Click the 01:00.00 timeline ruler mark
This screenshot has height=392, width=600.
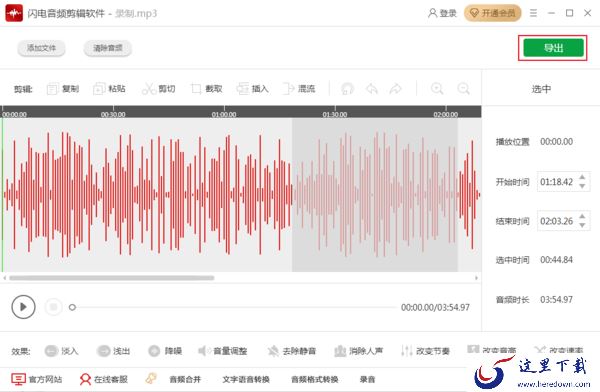click(x=224, y=114)
